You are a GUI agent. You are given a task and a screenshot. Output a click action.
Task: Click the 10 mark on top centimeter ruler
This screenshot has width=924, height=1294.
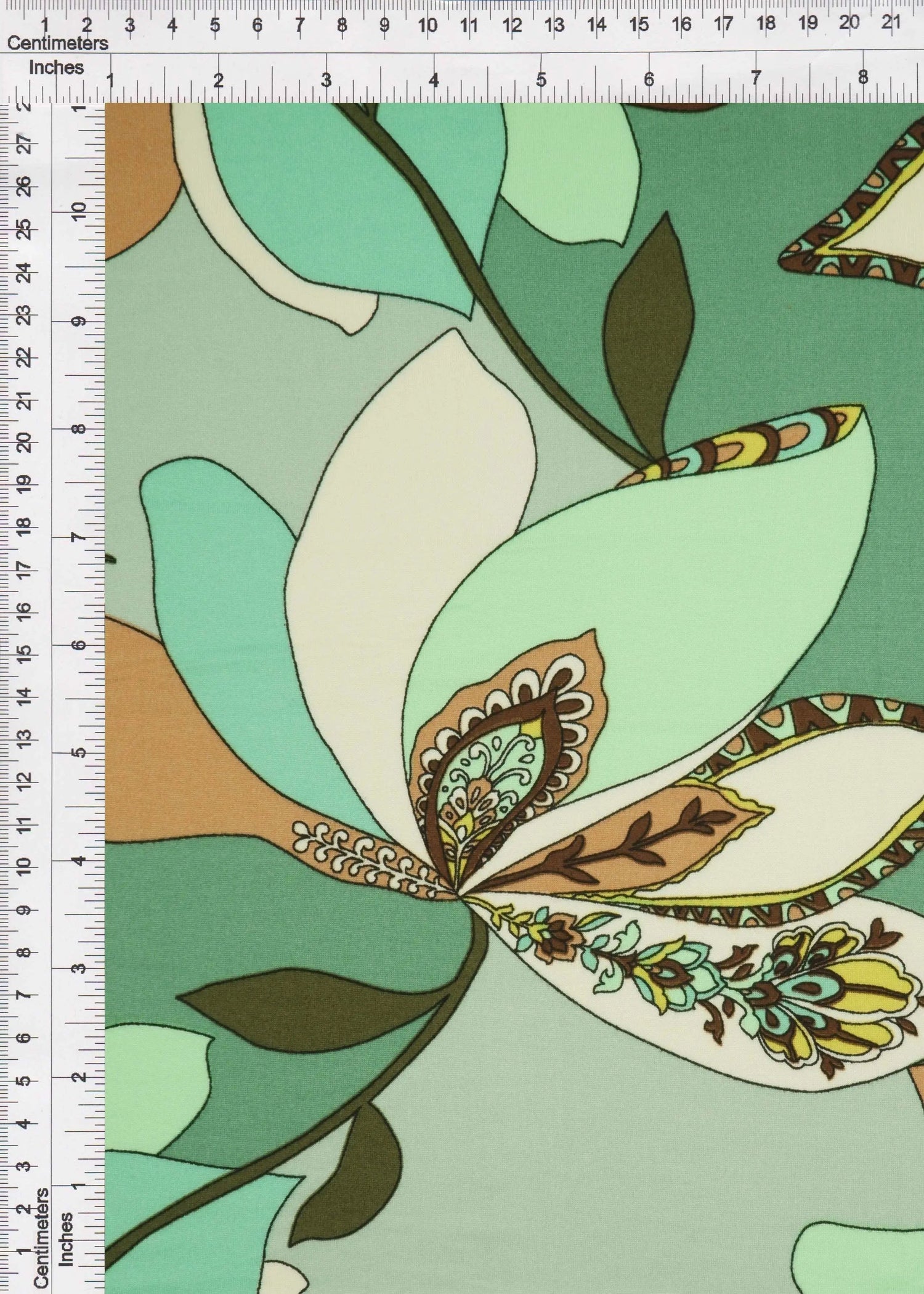coord(427,25)
